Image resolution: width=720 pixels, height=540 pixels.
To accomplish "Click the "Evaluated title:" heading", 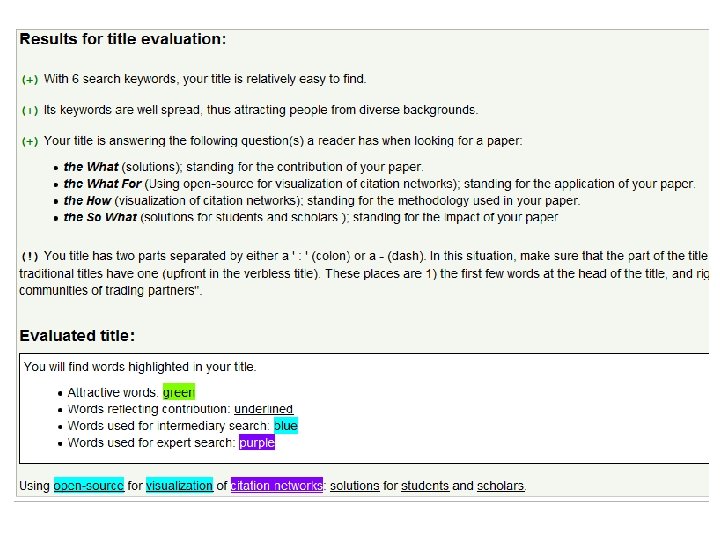I will [x=77, y=336].
